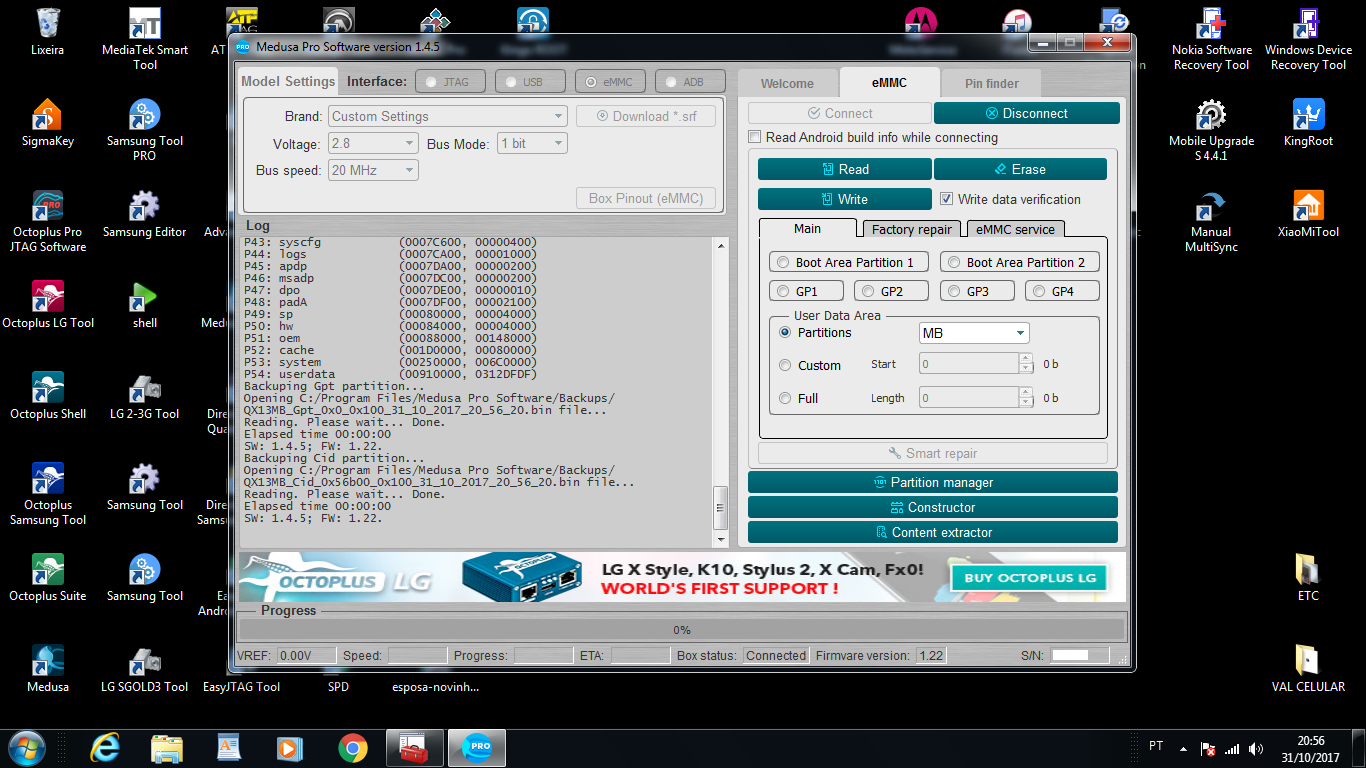
Task: Select the Full user data option
Action: [785, 398]
